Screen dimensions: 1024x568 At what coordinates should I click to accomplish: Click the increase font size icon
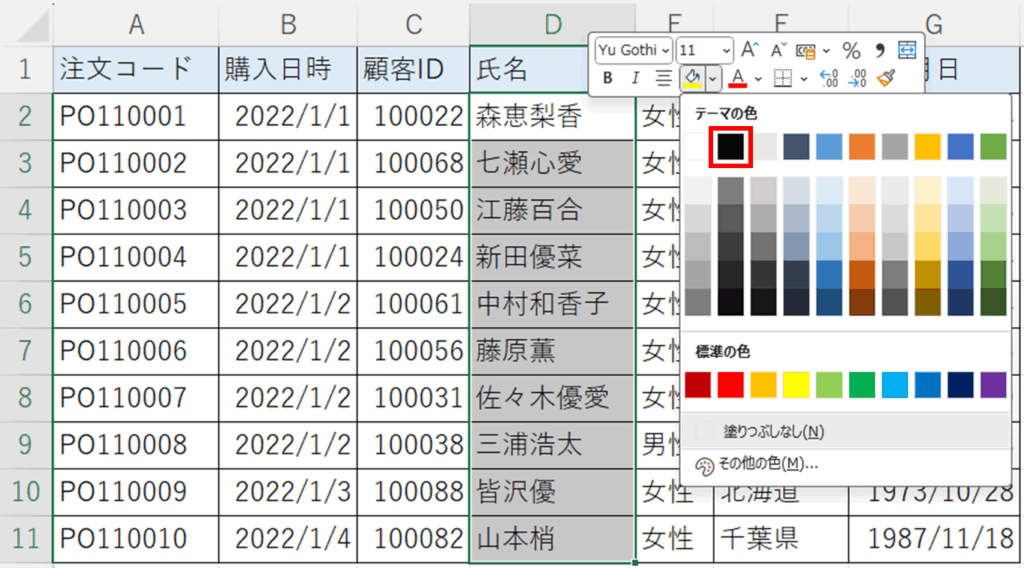[750, 50]
